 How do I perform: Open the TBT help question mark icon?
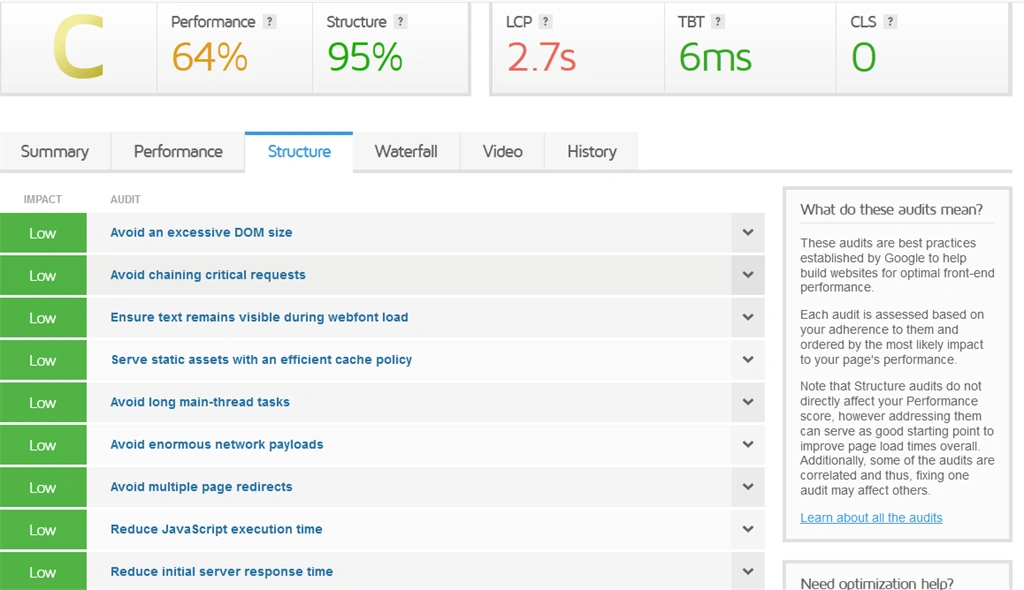click(x=718, y=22)
